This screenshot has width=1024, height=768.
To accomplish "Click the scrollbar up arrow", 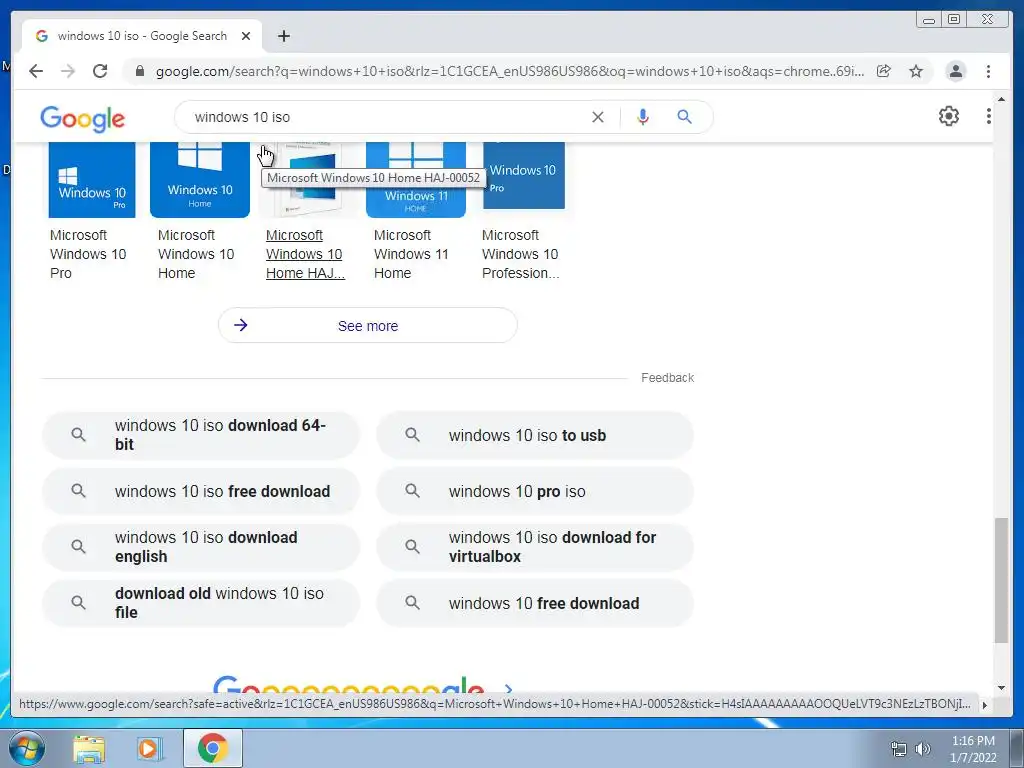I will pos(1001,99).
